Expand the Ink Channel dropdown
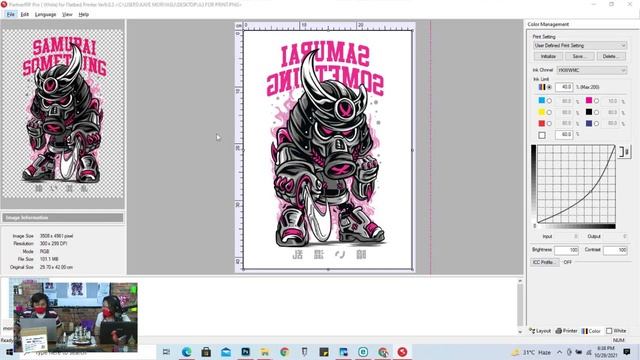 (592, 70)
